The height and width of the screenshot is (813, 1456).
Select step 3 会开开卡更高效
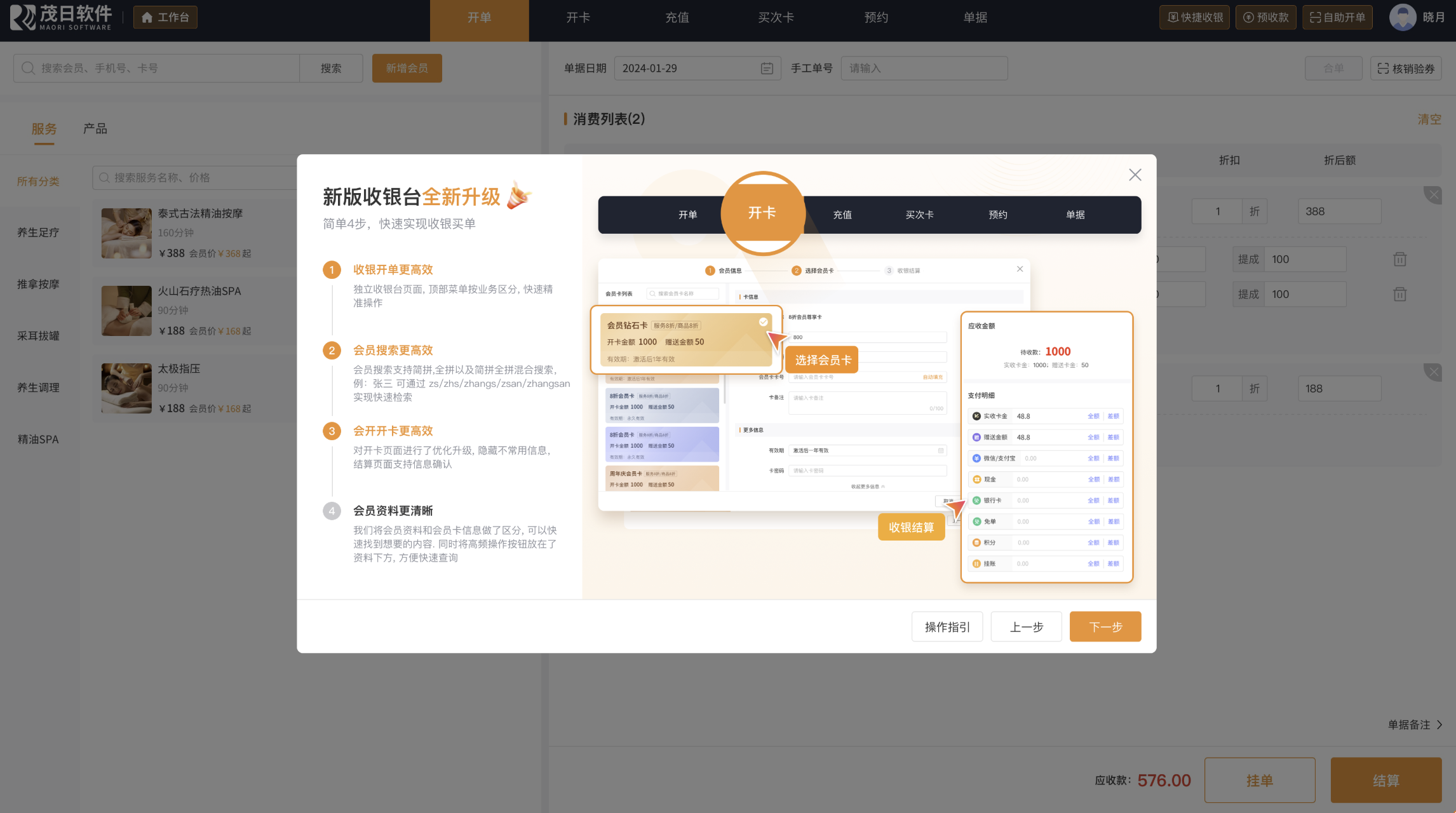(393, 431)
